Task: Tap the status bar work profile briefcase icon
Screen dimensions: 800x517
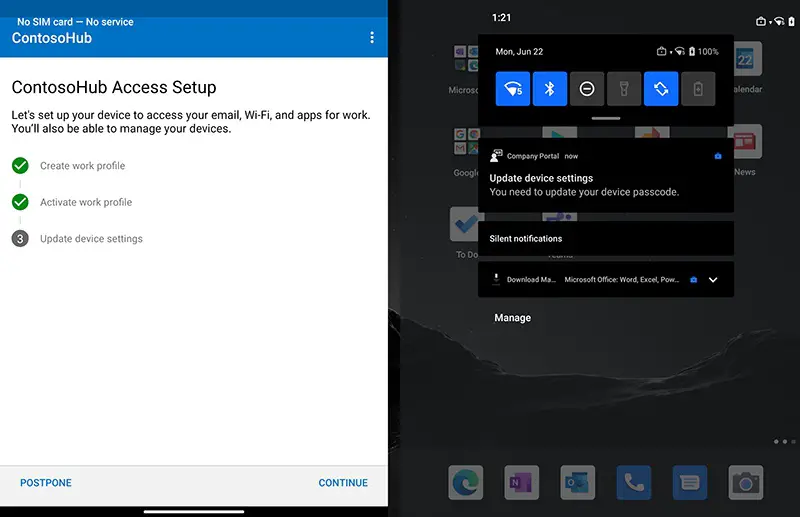Action: tap(761, 21)
